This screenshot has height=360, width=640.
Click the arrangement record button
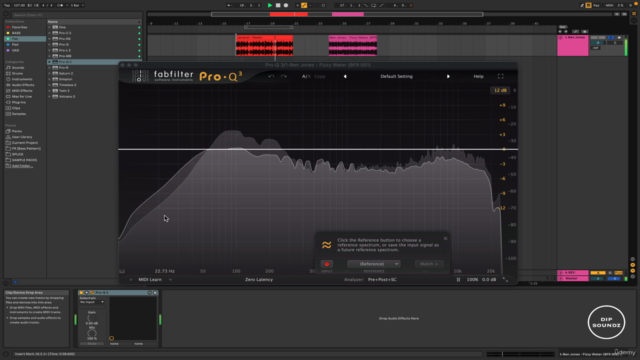(286, 5)
